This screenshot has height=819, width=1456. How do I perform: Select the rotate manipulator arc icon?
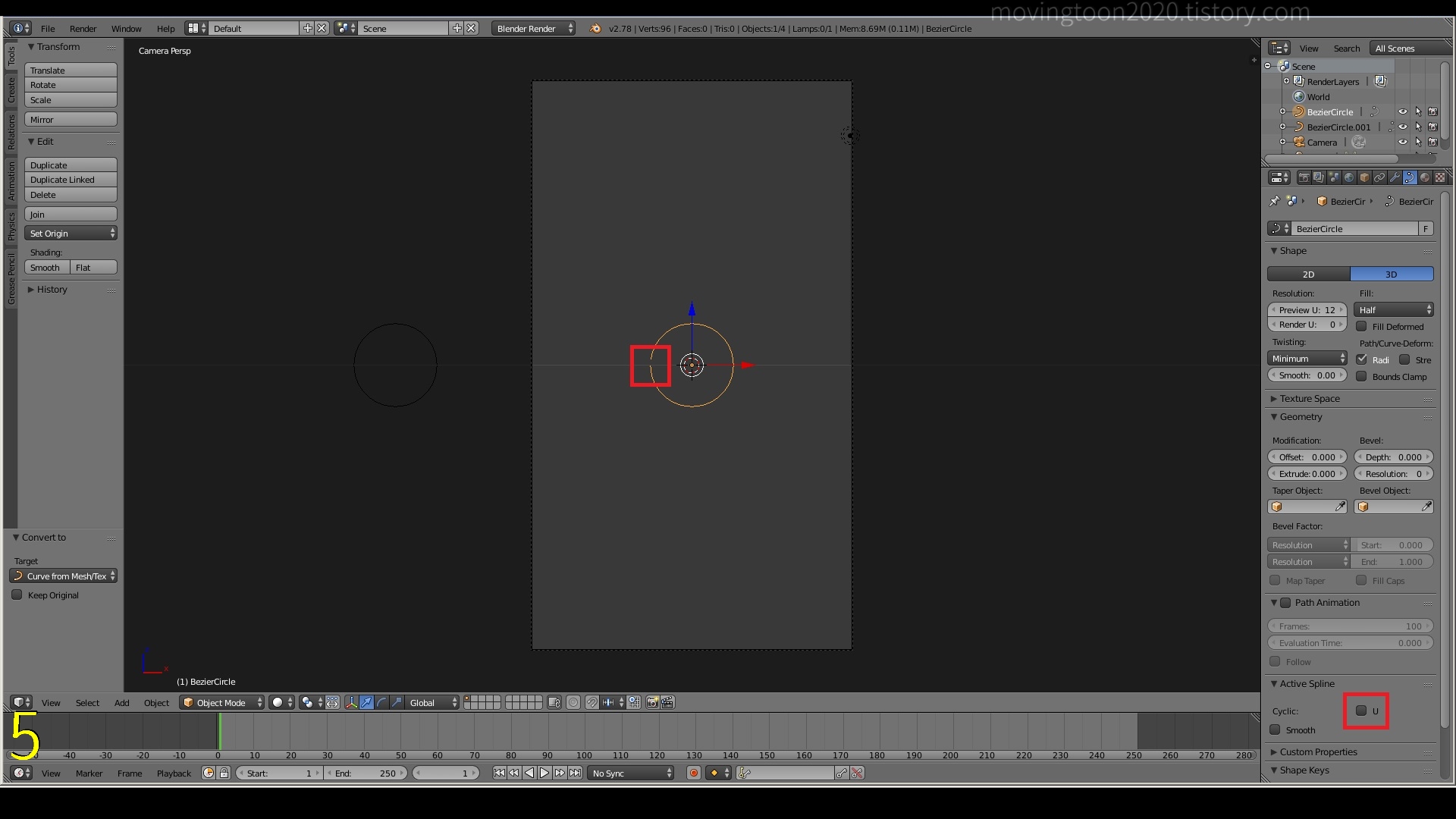pos(381,703)
